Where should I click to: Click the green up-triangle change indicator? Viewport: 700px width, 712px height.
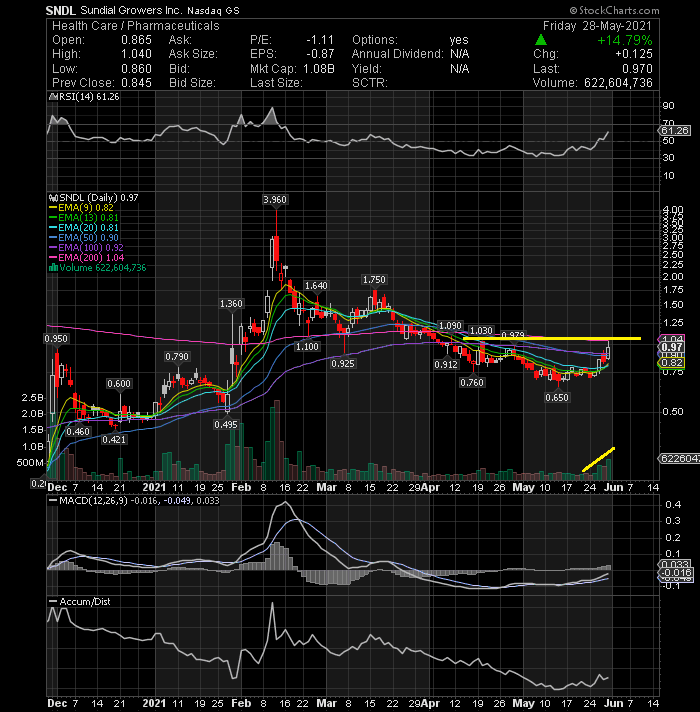coord(541,40)
